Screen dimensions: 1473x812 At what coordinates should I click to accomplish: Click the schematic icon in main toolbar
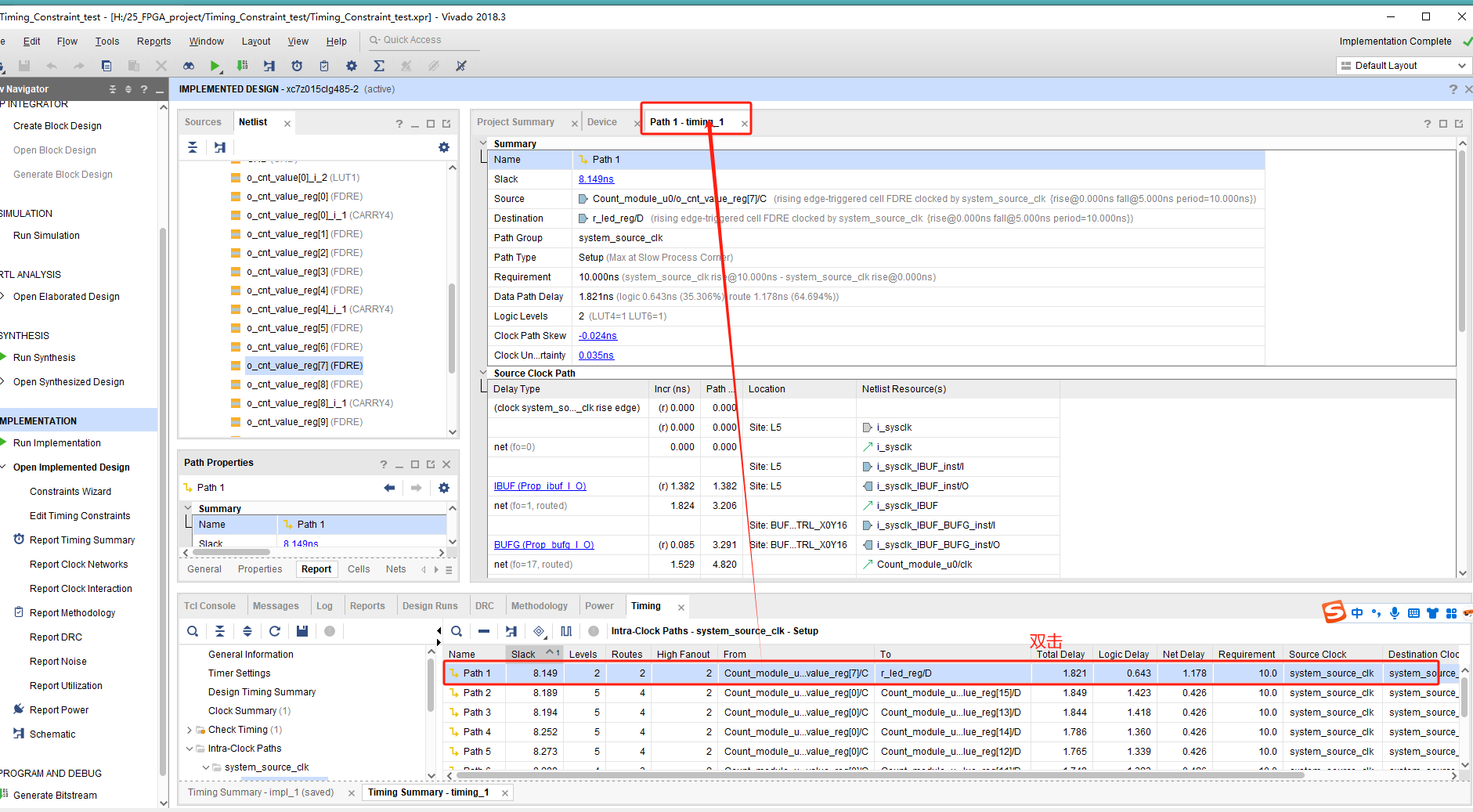click(x=269, y=66)
